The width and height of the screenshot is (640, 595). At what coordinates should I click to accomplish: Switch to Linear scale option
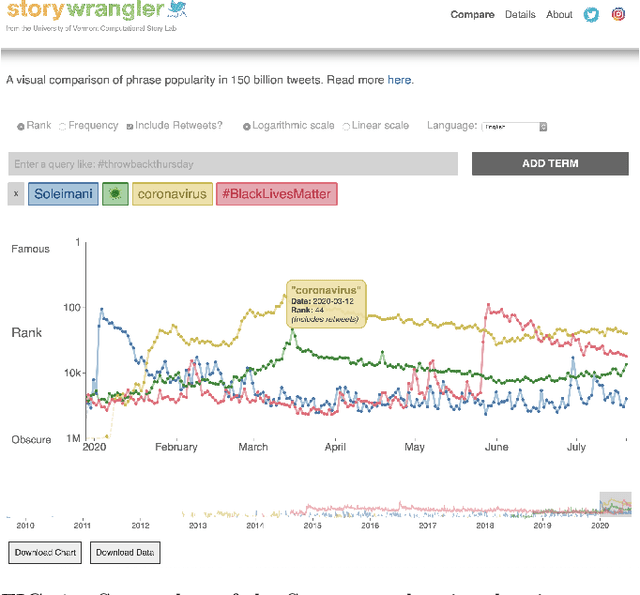pos(347,126)
